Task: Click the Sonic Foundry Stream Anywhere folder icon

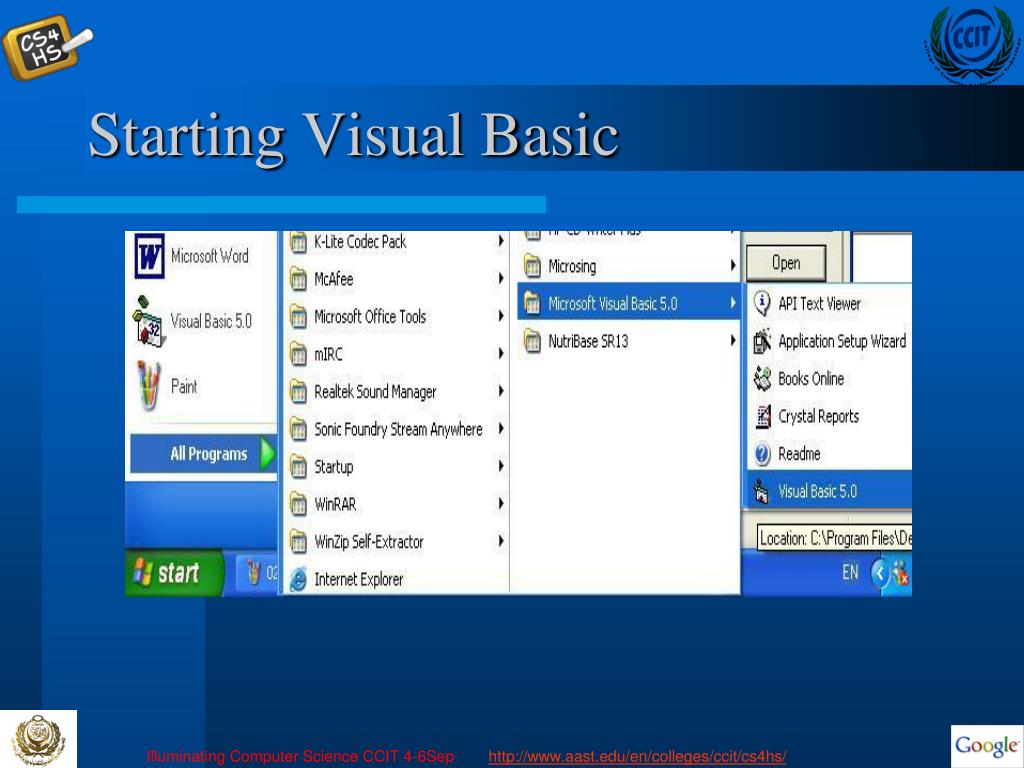Action: click(x=298, y=429)
